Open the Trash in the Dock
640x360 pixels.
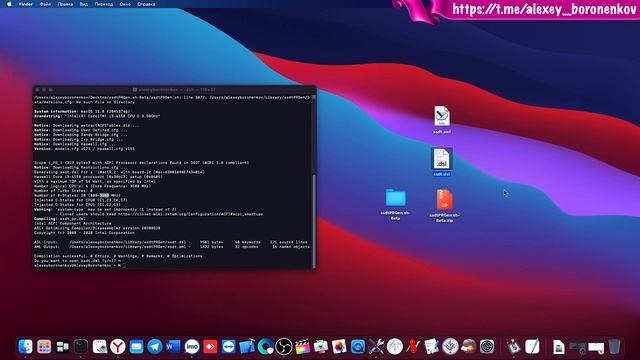pos(615,347)
